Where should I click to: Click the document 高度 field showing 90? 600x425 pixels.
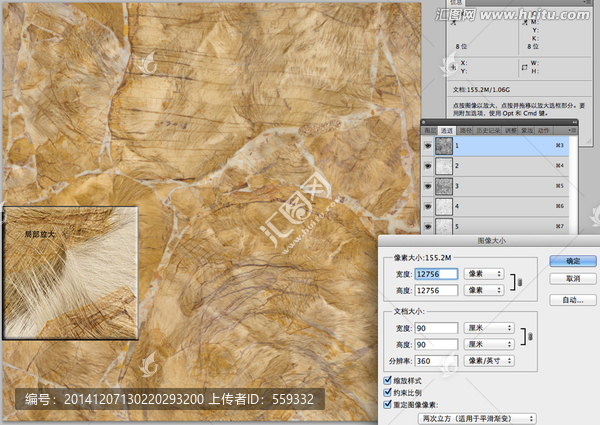[436, 345]
